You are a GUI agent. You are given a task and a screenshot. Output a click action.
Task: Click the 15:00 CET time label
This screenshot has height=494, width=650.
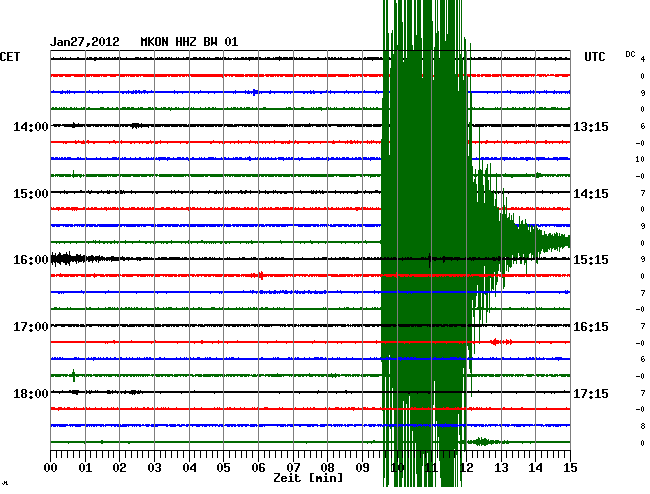pos(31,194)
